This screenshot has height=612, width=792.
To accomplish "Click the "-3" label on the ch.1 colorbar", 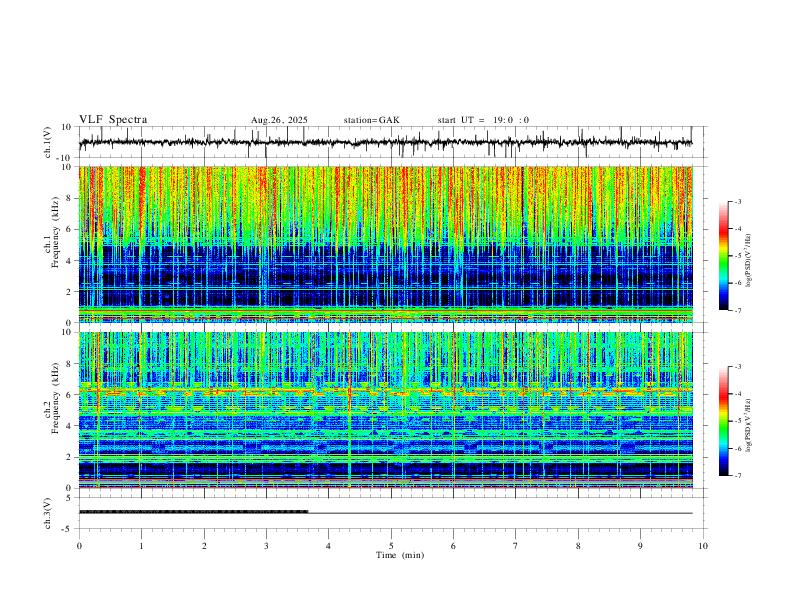I will 737,201.
